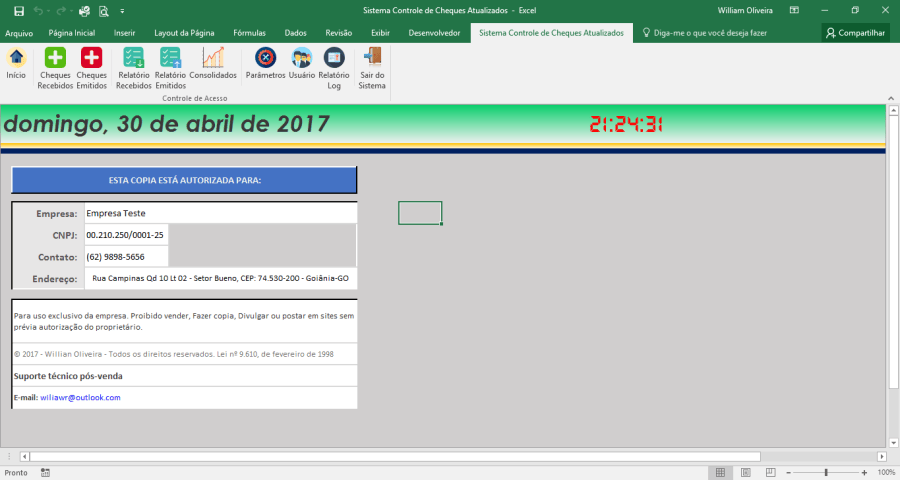
Task: Click the 100% zoom level
Action: pyautogui.click(x=886, y=473)
